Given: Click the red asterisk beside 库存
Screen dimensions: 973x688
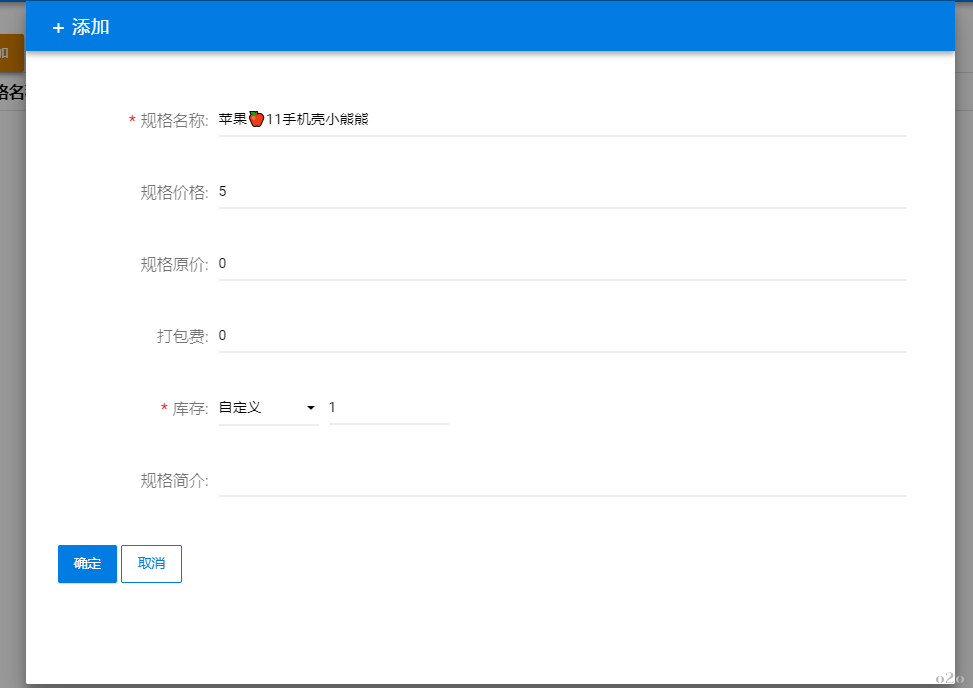Looking at the screenshot, I should [164, 407].
